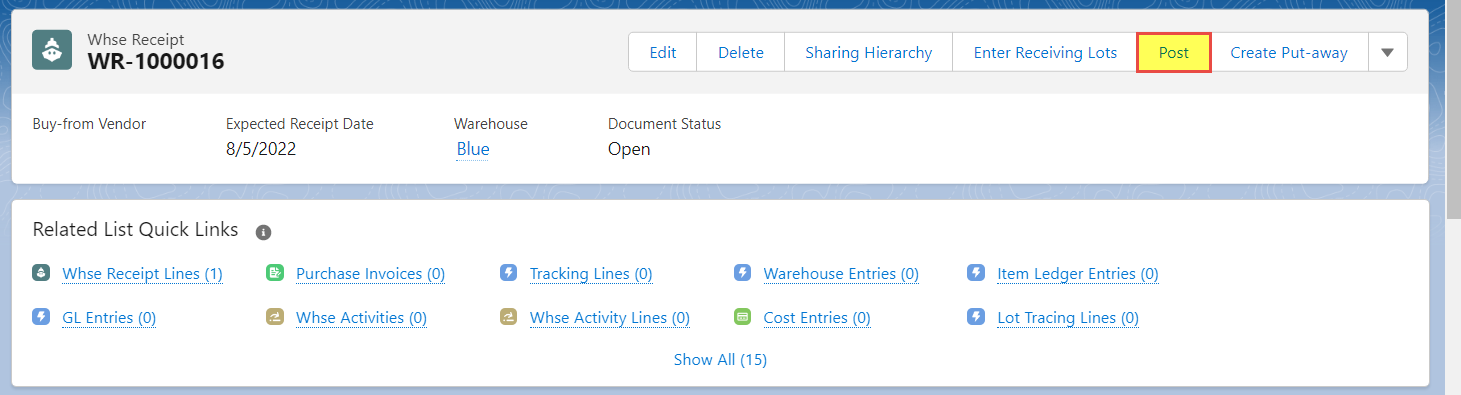
Task: Click the Warehouse Entries lightning icon
Action: point(742,273)
